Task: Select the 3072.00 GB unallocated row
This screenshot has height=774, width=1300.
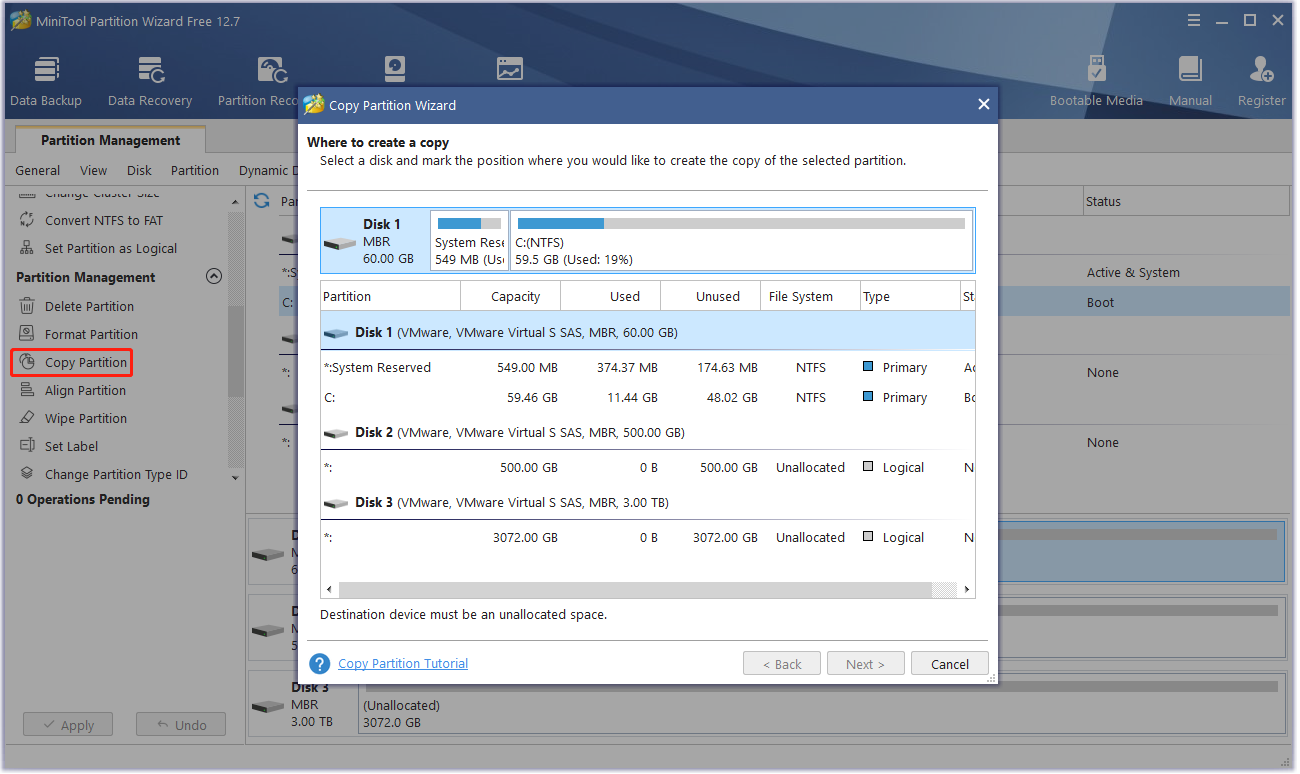Action: [x=647, y=538]
